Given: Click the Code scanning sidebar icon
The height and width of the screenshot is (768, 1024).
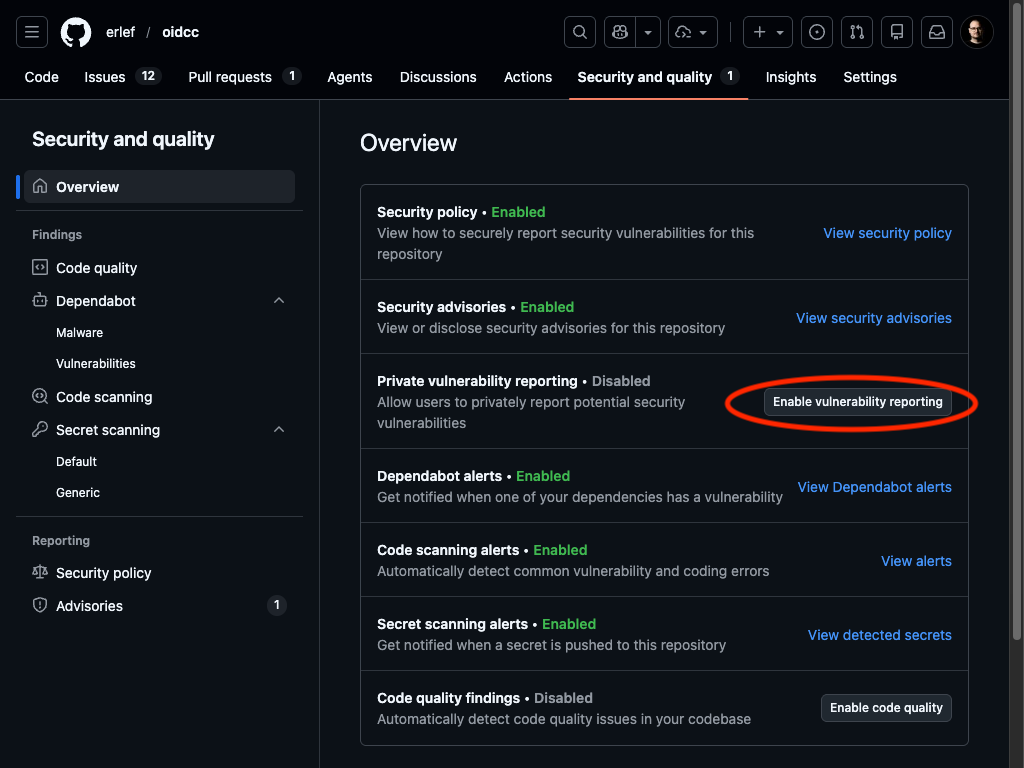Looking at the screenshot, I should click(x=40, y=396).
